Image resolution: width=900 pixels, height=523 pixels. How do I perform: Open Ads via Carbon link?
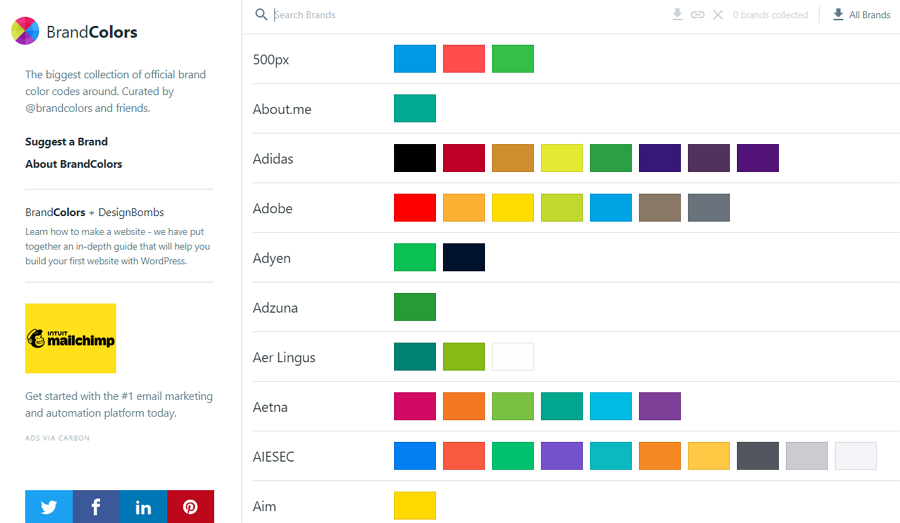pyautogui.click(x=57, y=438)
